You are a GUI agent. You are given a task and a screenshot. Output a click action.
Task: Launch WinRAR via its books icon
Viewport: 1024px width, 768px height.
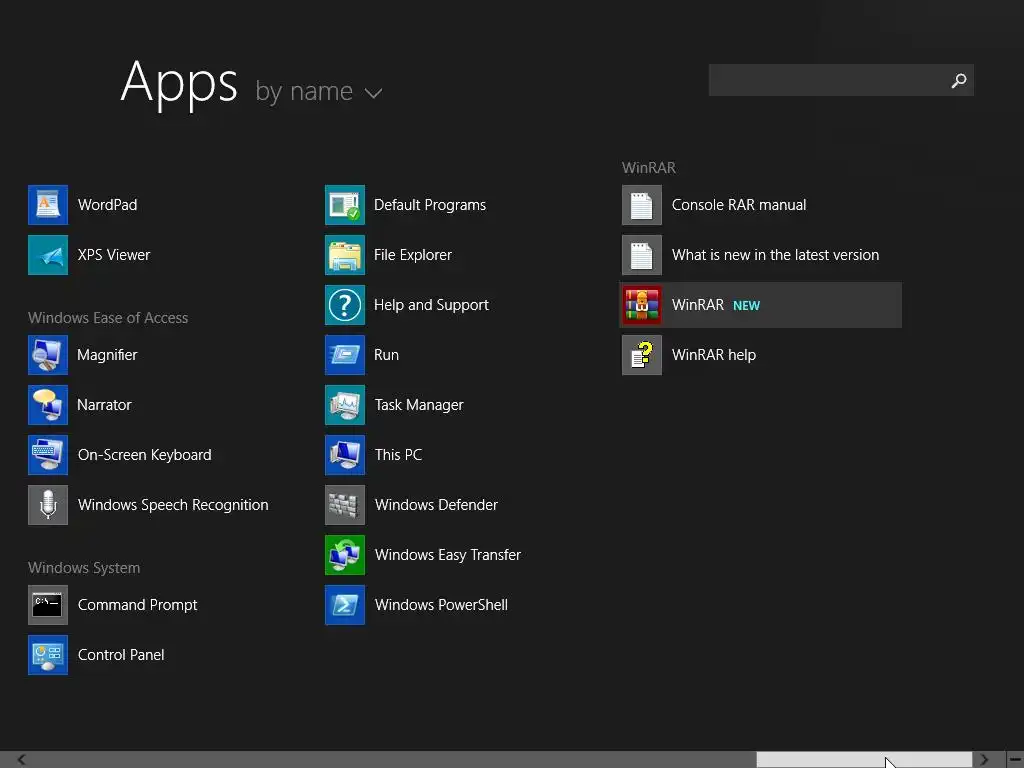642,305
